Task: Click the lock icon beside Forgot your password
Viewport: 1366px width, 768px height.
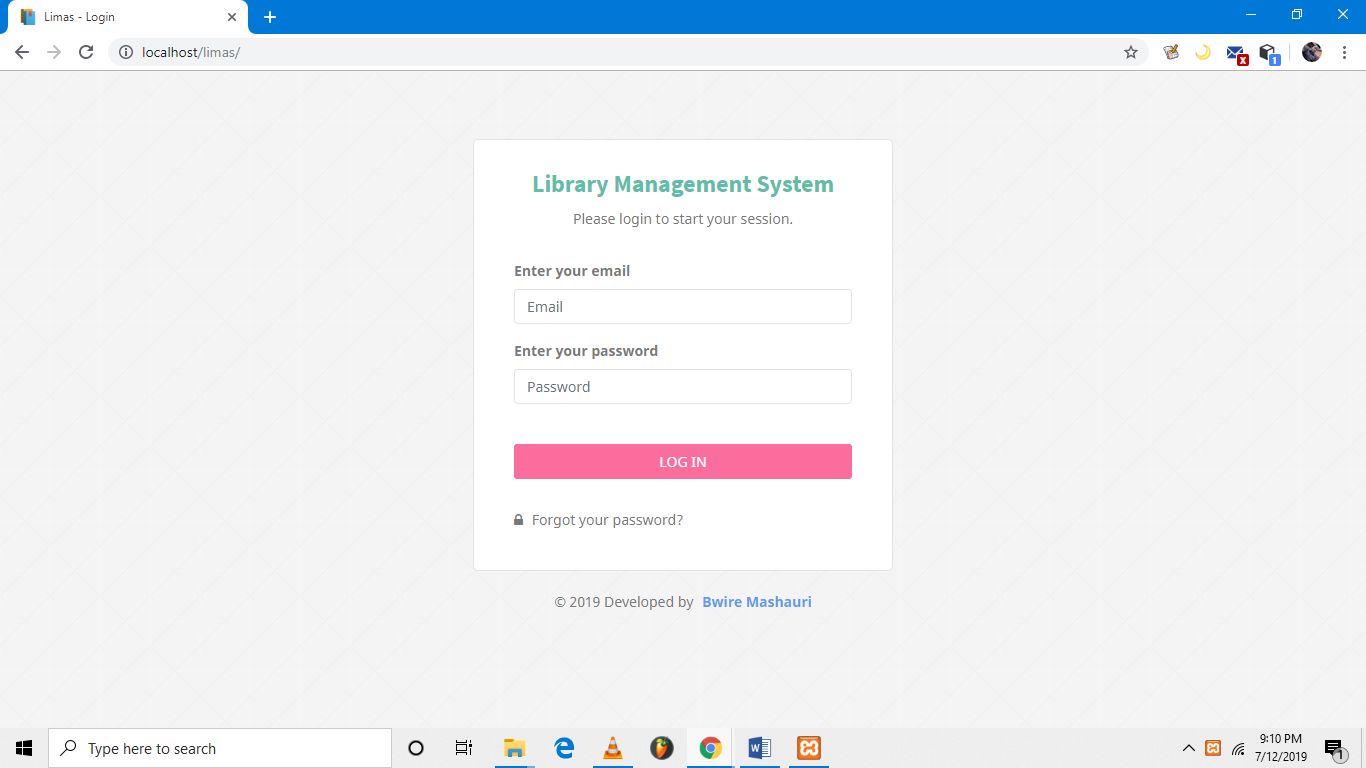Action: 518,520
